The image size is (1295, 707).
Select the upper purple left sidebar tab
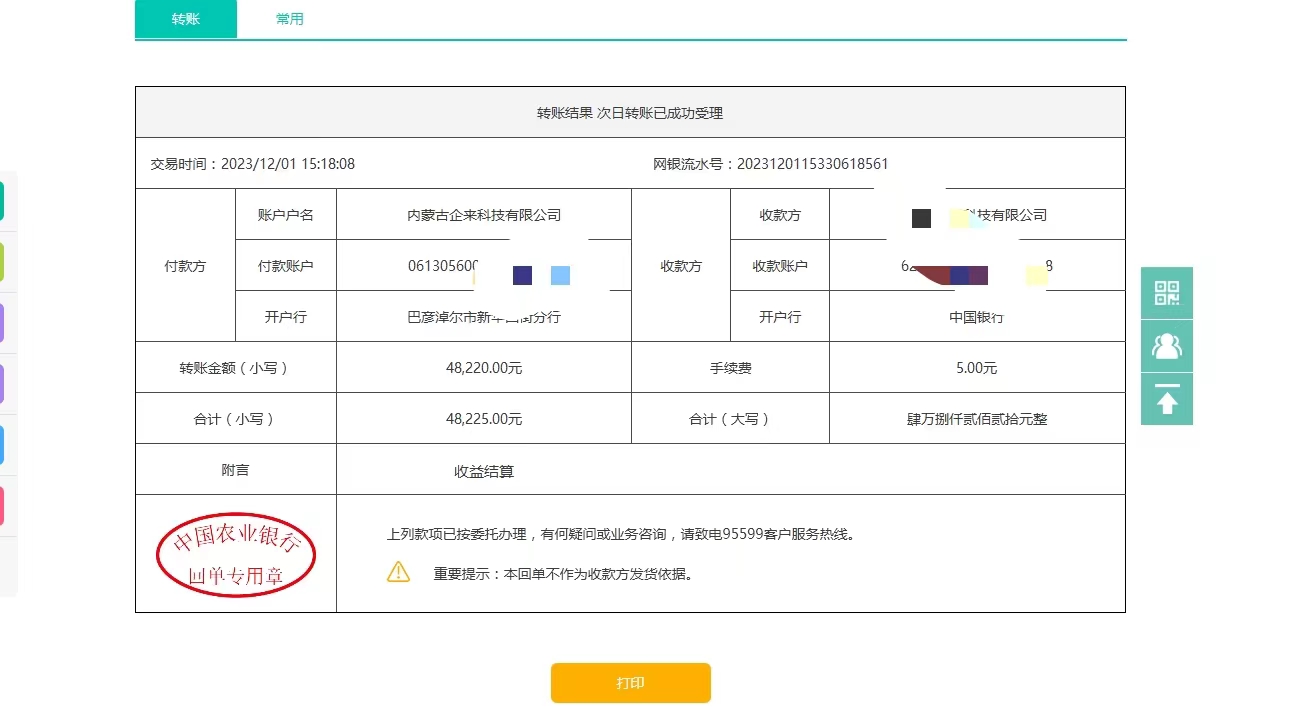coord(2,323)
